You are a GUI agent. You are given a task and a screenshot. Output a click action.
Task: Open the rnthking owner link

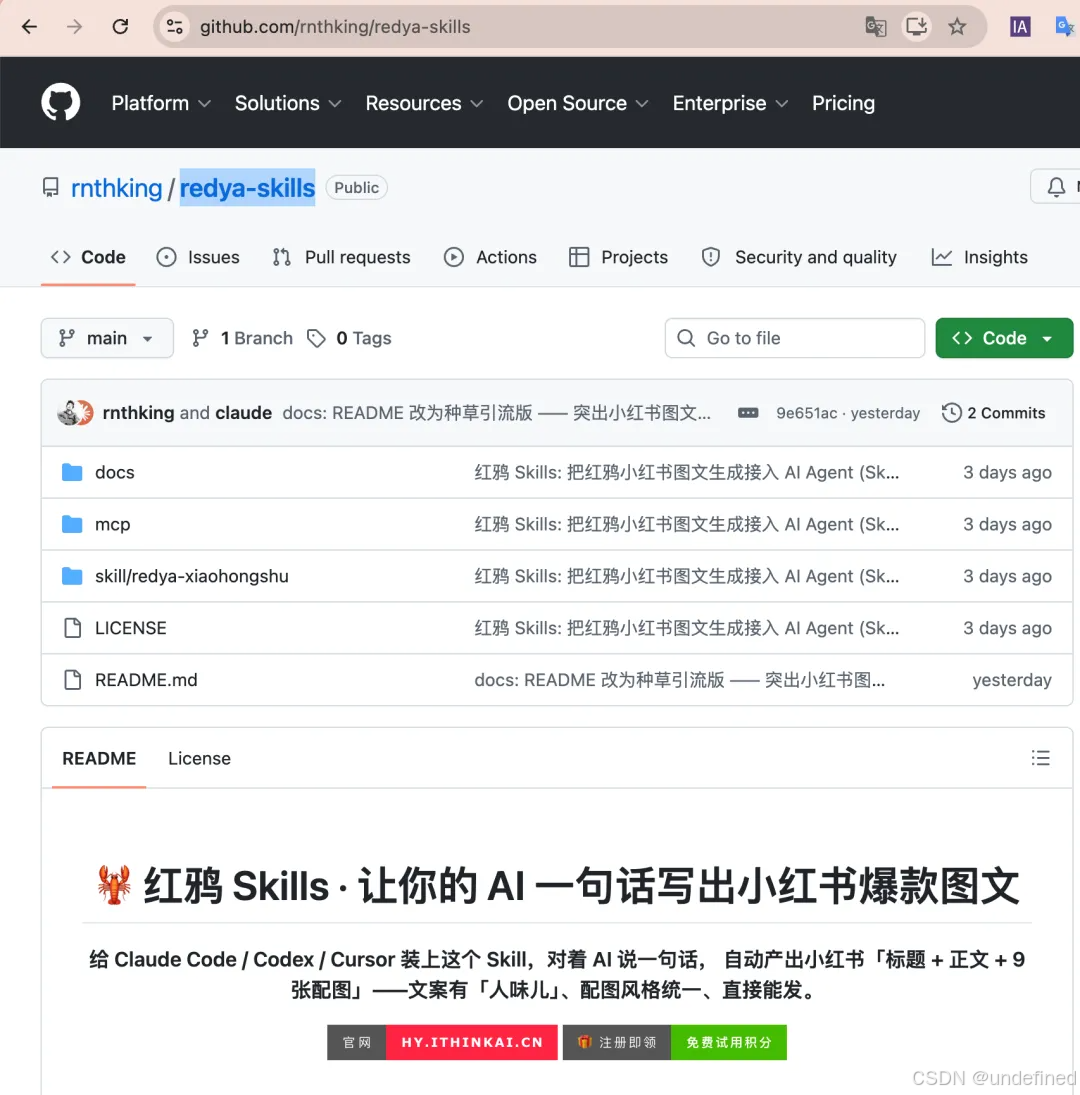tap(117, 188)
